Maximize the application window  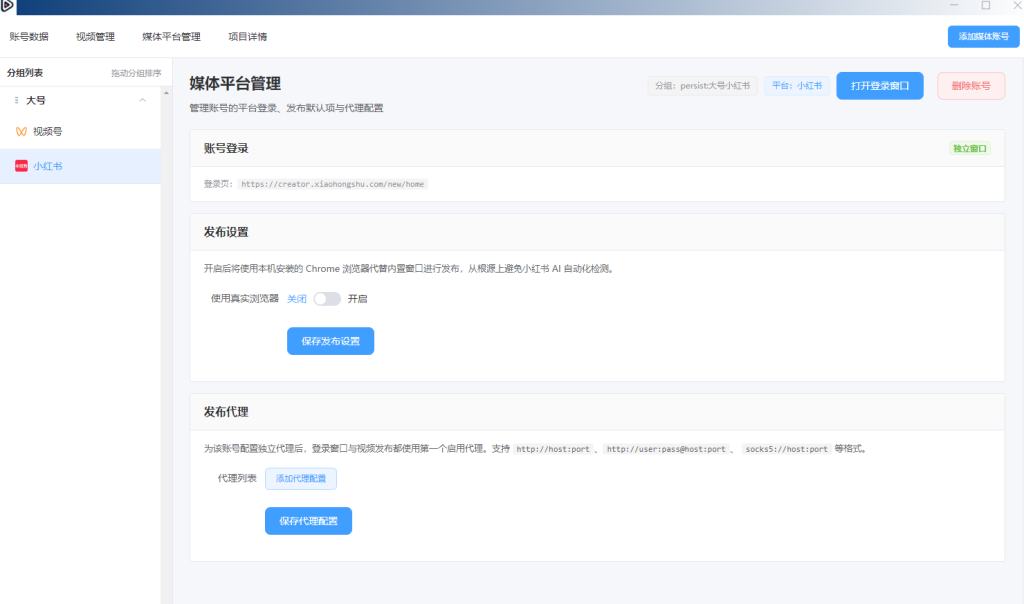[x=985, y=5]
